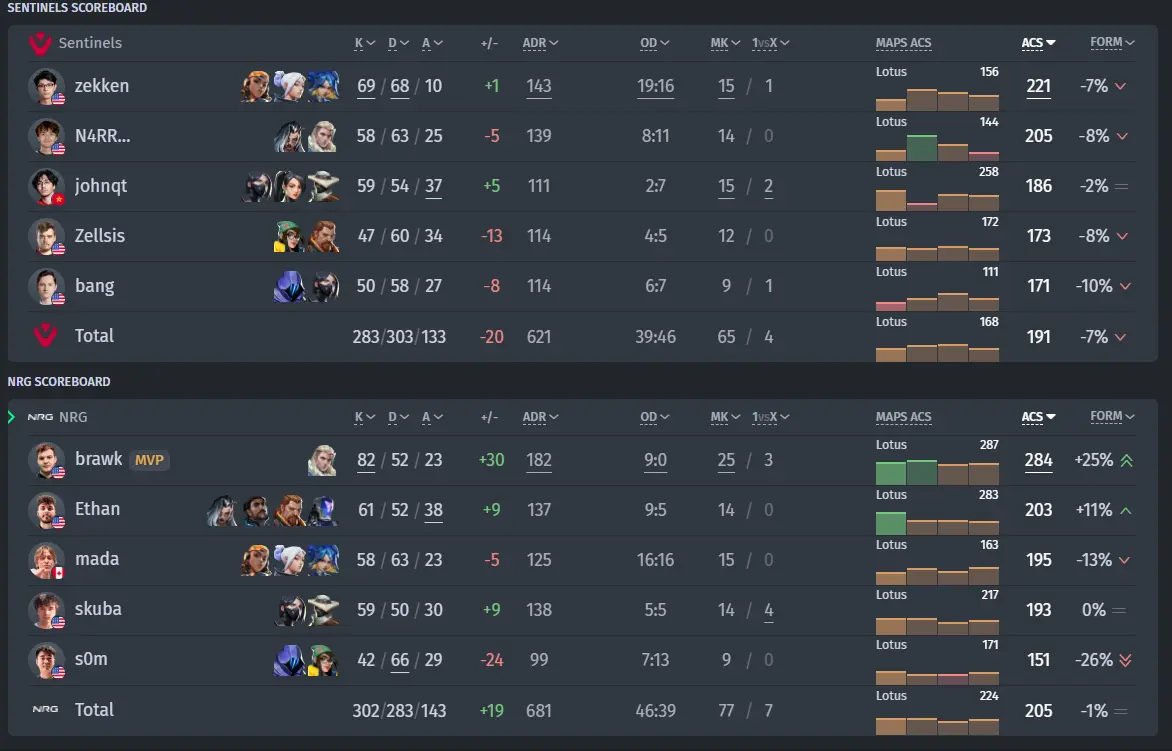Click mada's player avatar
1172x751 pixels.
click(46, 560)
